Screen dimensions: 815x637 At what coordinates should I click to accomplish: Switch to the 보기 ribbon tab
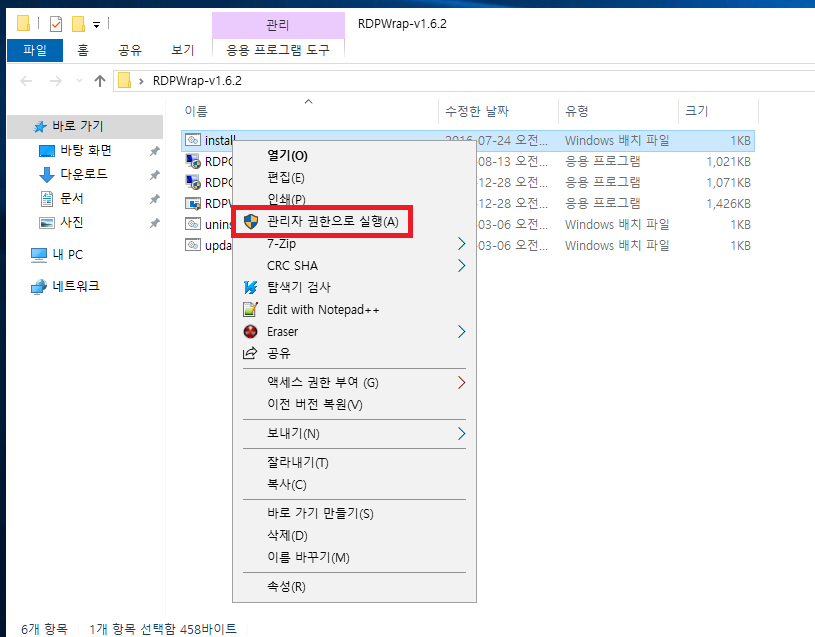182,50
